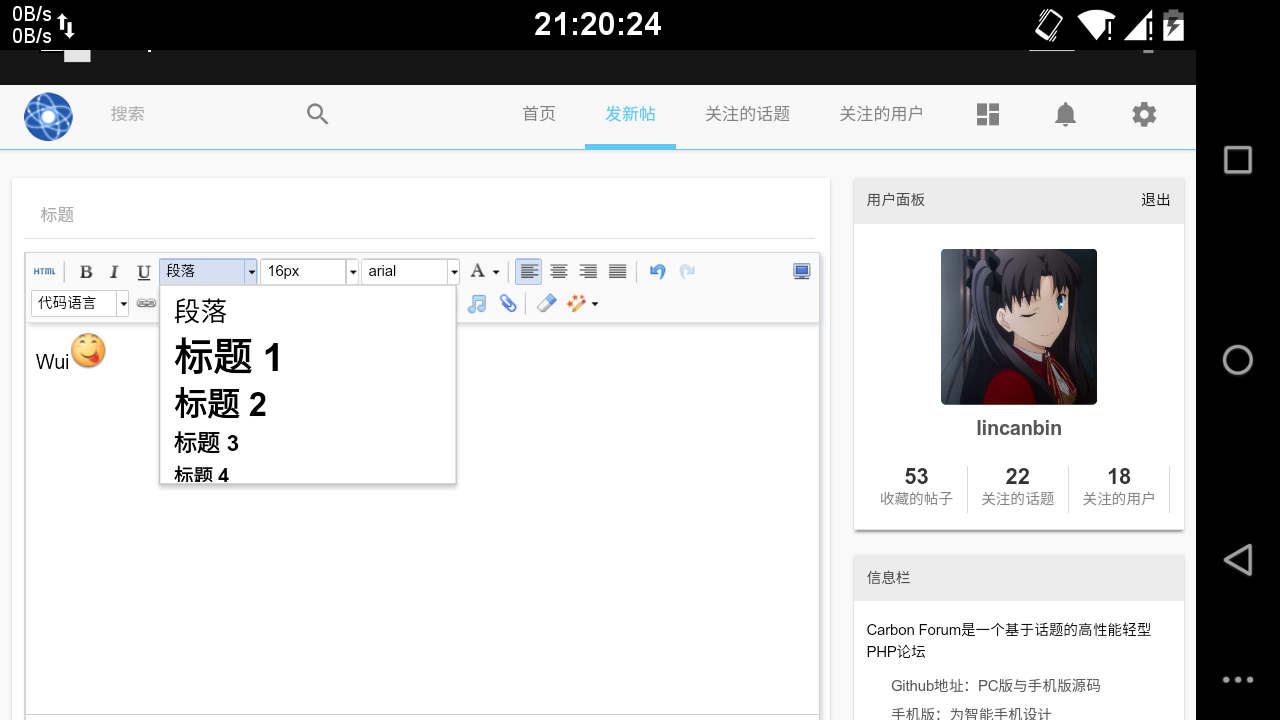
Task: Tap Android recent apps square button
Action: (1238, 160)
